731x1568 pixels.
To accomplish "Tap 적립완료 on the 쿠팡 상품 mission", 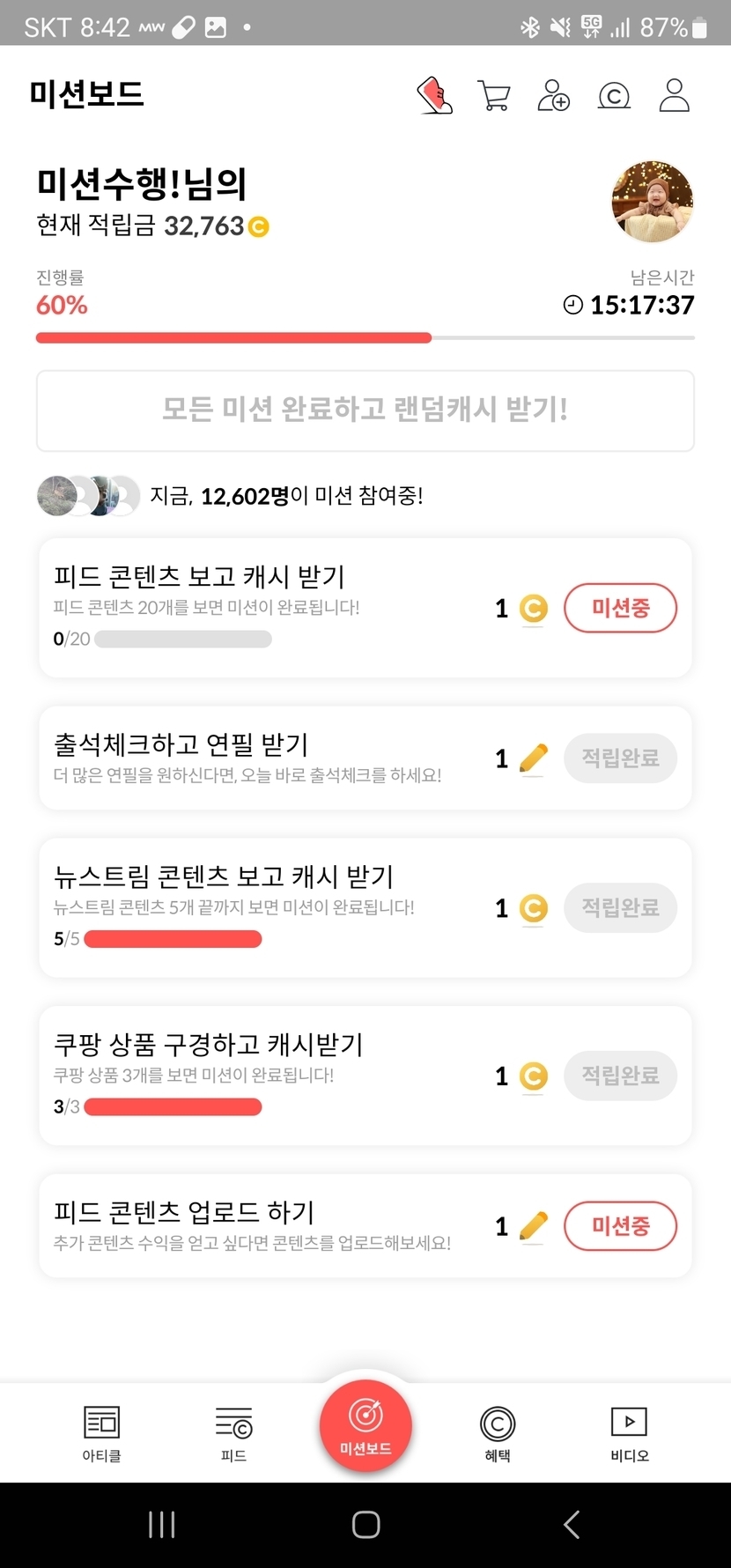I will pyautogui.click(x=620, y=1076).
